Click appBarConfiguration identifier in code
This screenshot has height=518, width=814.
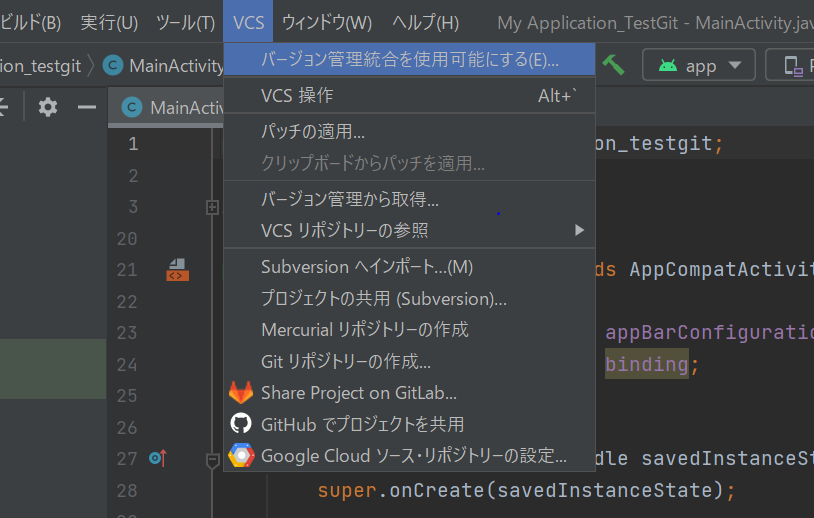click(710, 332)
